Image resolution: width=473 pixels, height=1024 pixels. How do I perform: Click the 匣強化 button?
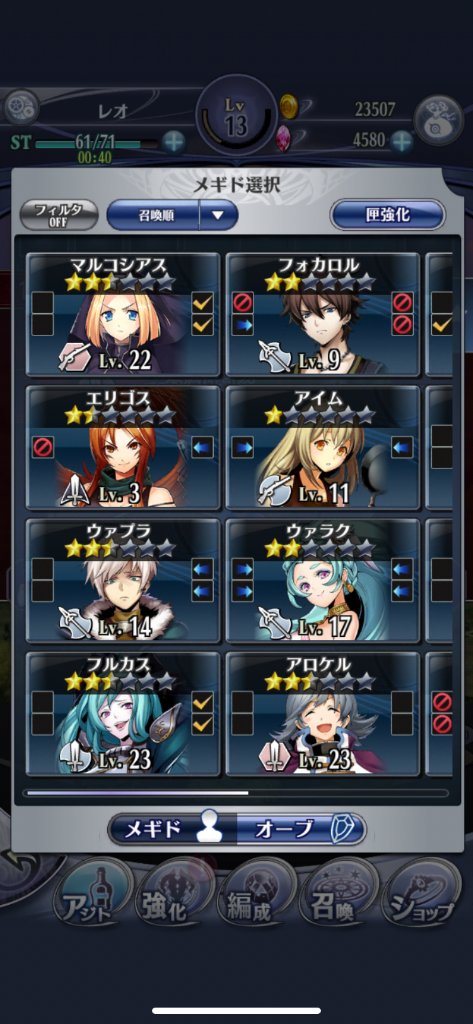[387, 215]
